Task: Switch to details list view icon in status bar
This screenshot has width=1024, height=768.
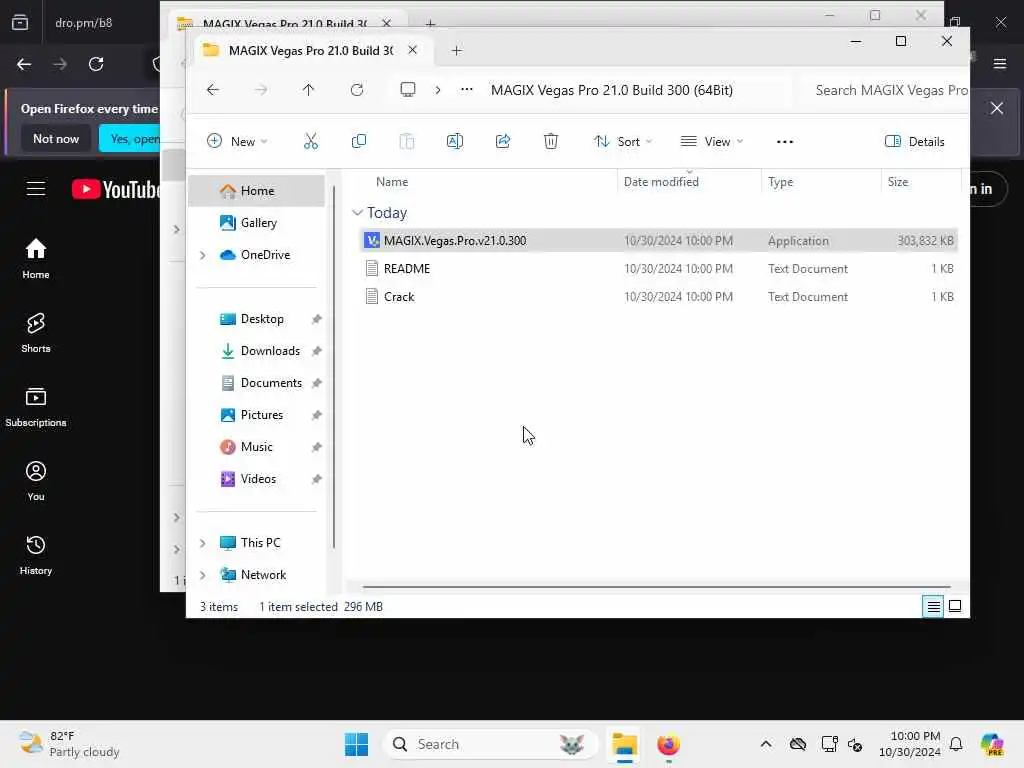Action: coord(933,607)
